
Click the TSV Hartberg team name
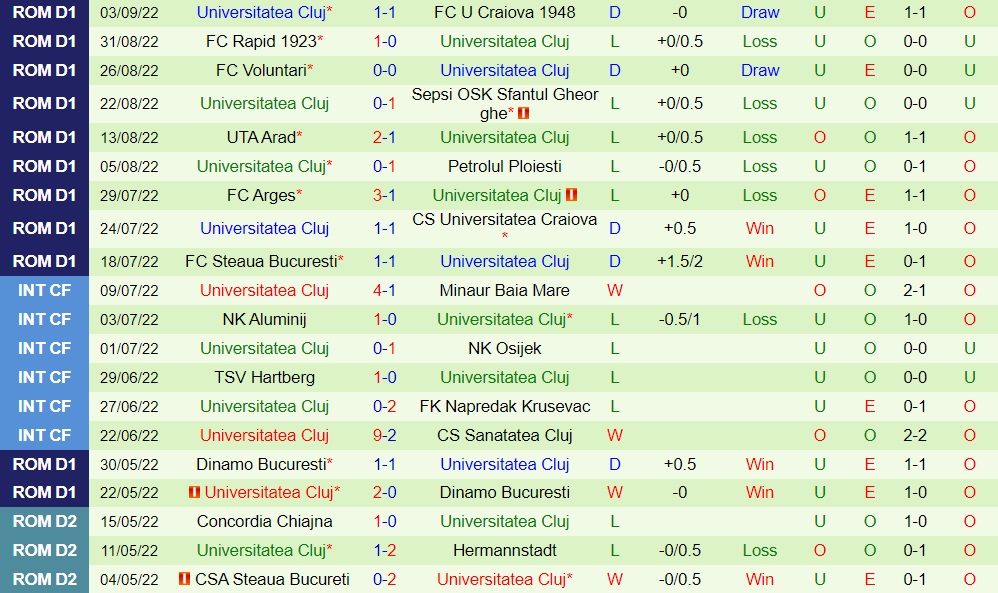point(264,377)
